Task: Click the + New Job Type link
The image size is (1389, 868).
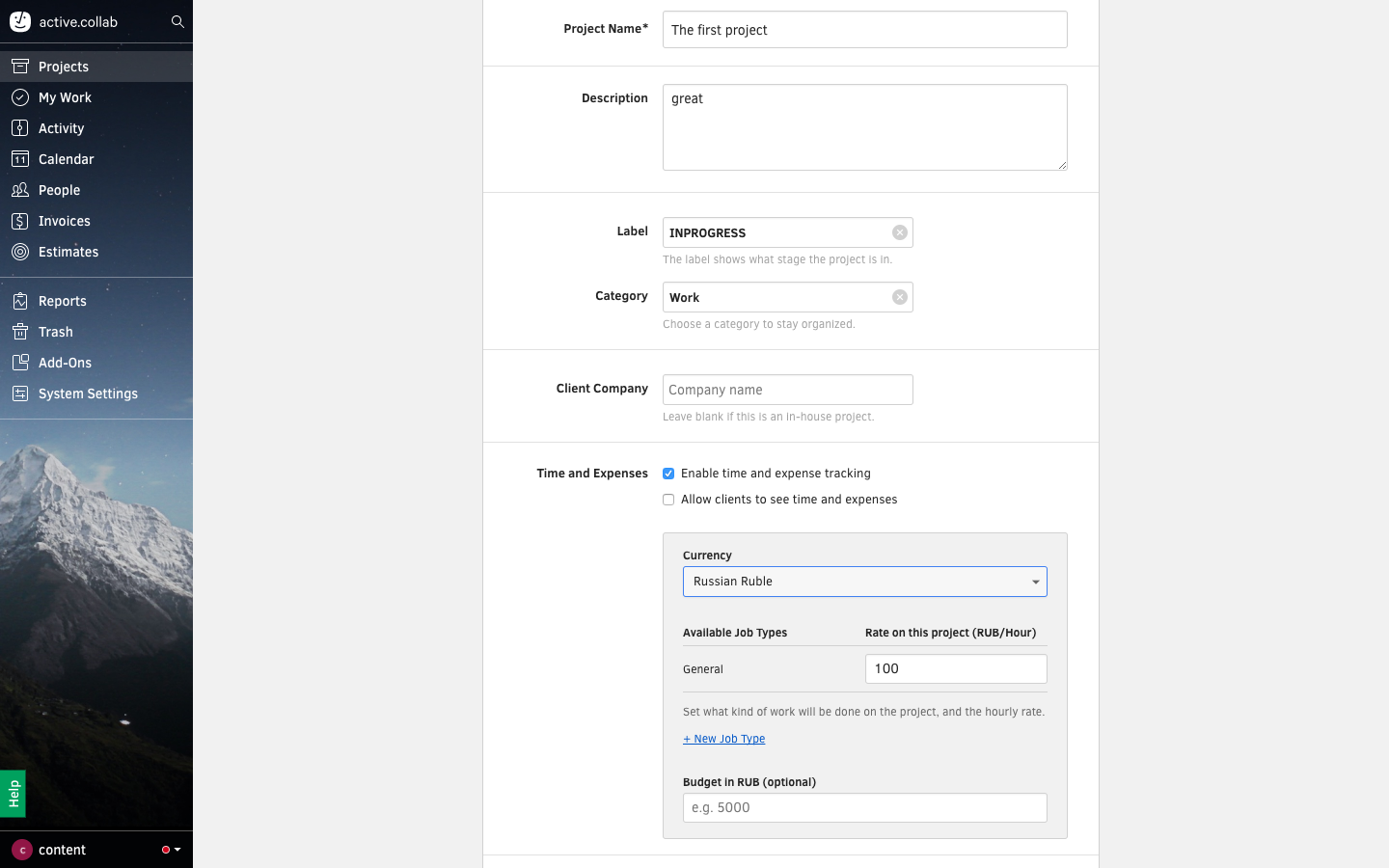Action: [x=723, y=739]
